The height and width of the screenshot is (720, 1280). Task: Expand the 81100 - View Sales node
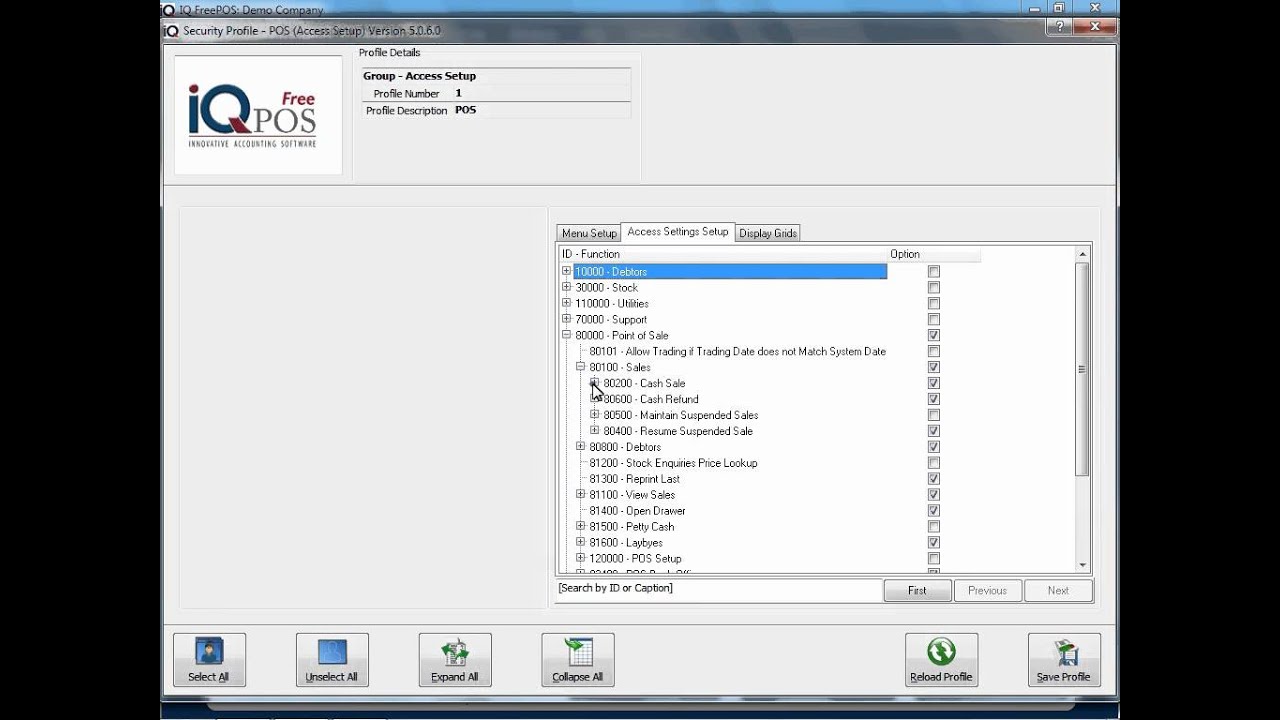(x=581, y=494)
